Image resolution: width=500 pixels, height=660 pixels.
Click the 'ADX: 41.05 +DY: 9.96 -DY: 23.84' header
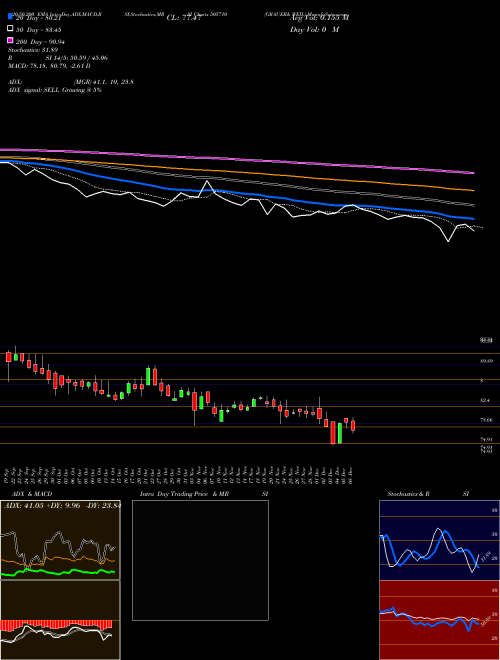(x=62, y=505)
